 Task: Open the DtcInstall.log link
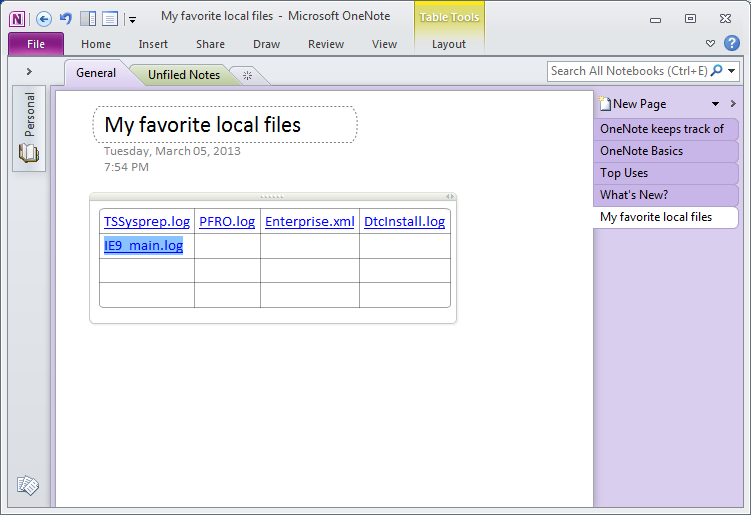click(405, 221)
